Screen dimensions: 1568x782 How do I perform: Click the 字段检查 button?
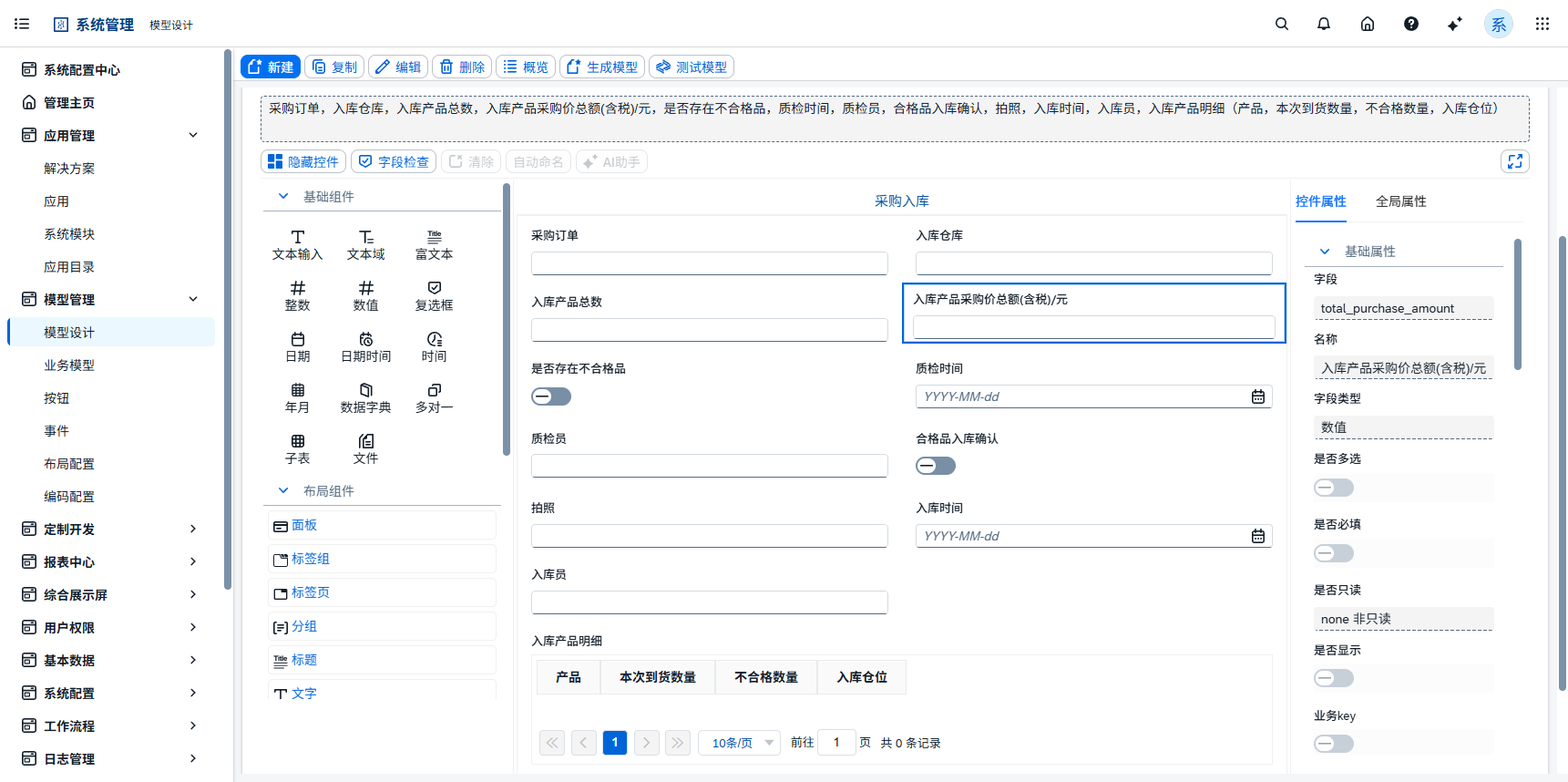(394, 161)
